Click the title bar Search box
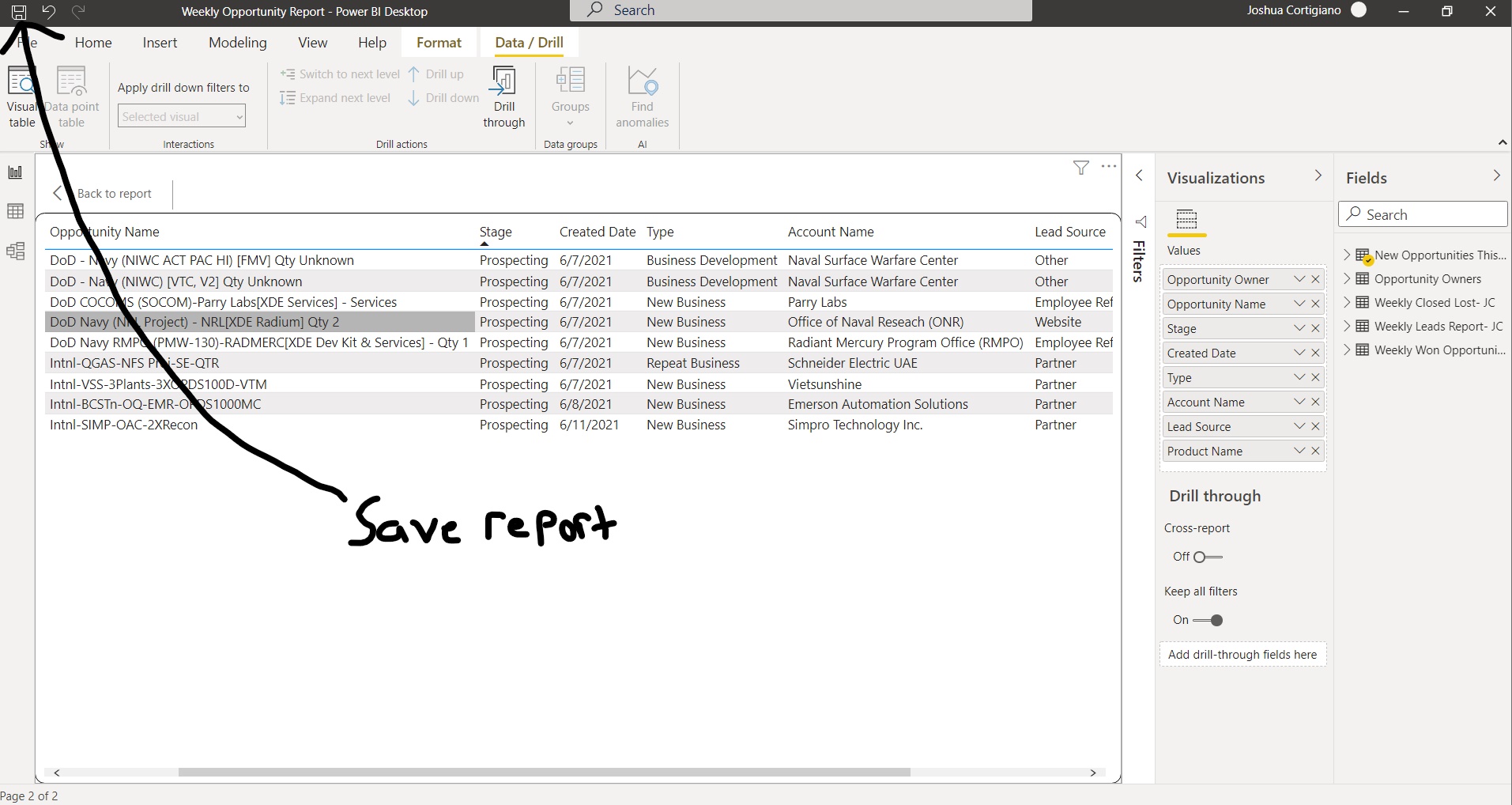 [x=801, y=10]
